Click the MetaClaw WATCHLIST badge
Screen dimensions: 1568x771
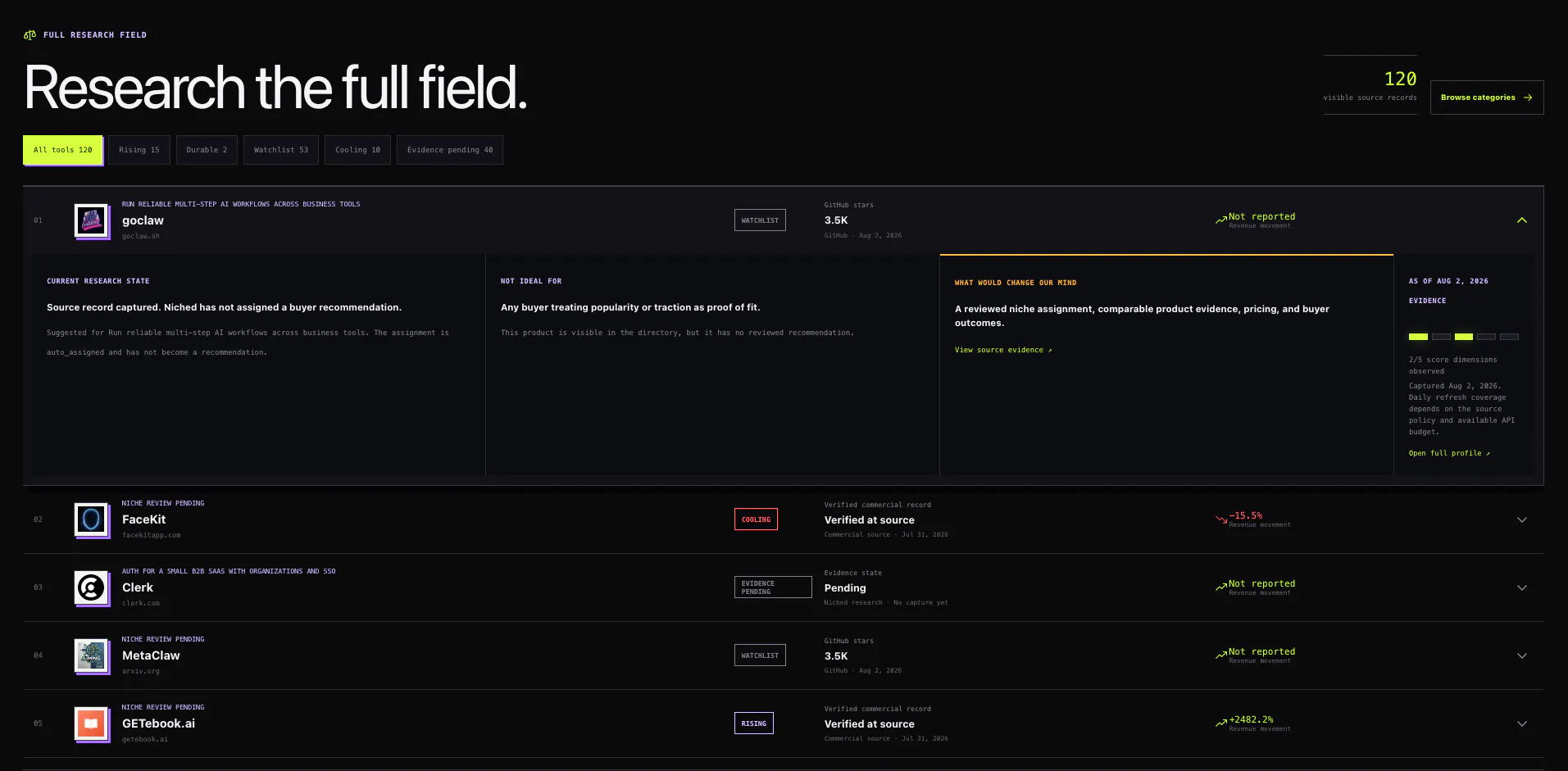pyautogui.click(x=760, y=655)
